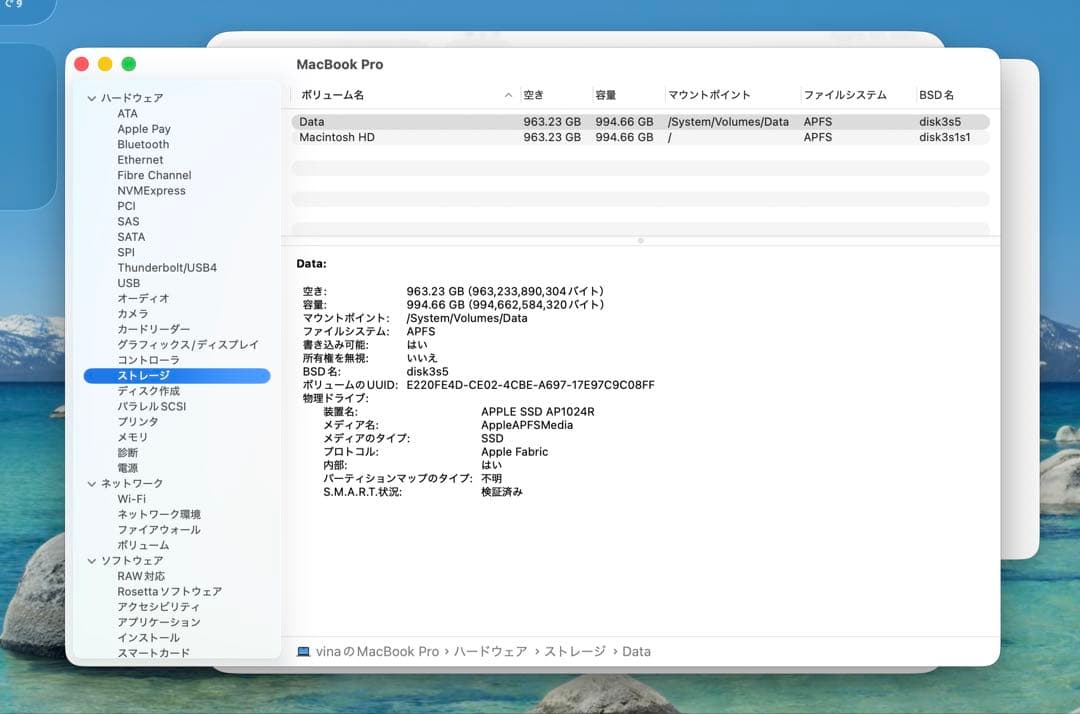Select the Data volume row
Image resolution: width=1080 pixels, height=714 pixels.
pyautogui.click(x=641, y=122)
